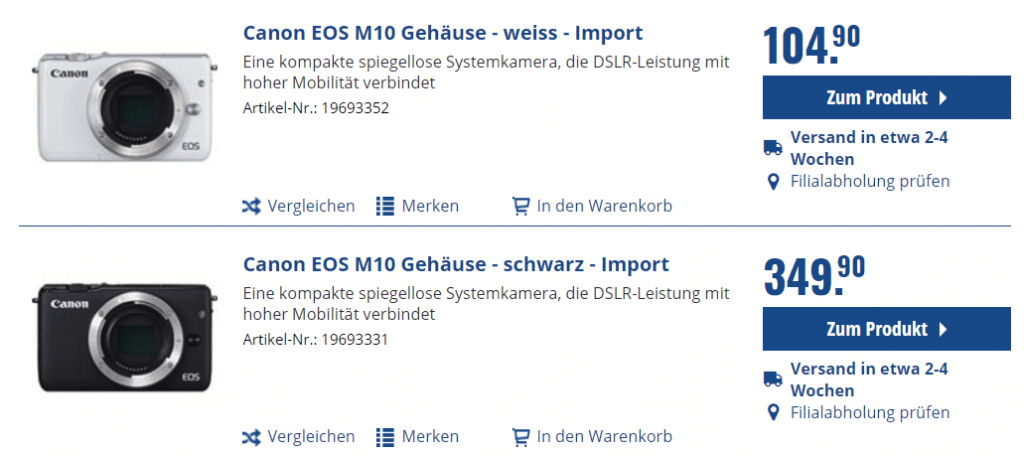
Task: Click 'Vergleichen' text for the white camera
Action: (x=311, y=206)
